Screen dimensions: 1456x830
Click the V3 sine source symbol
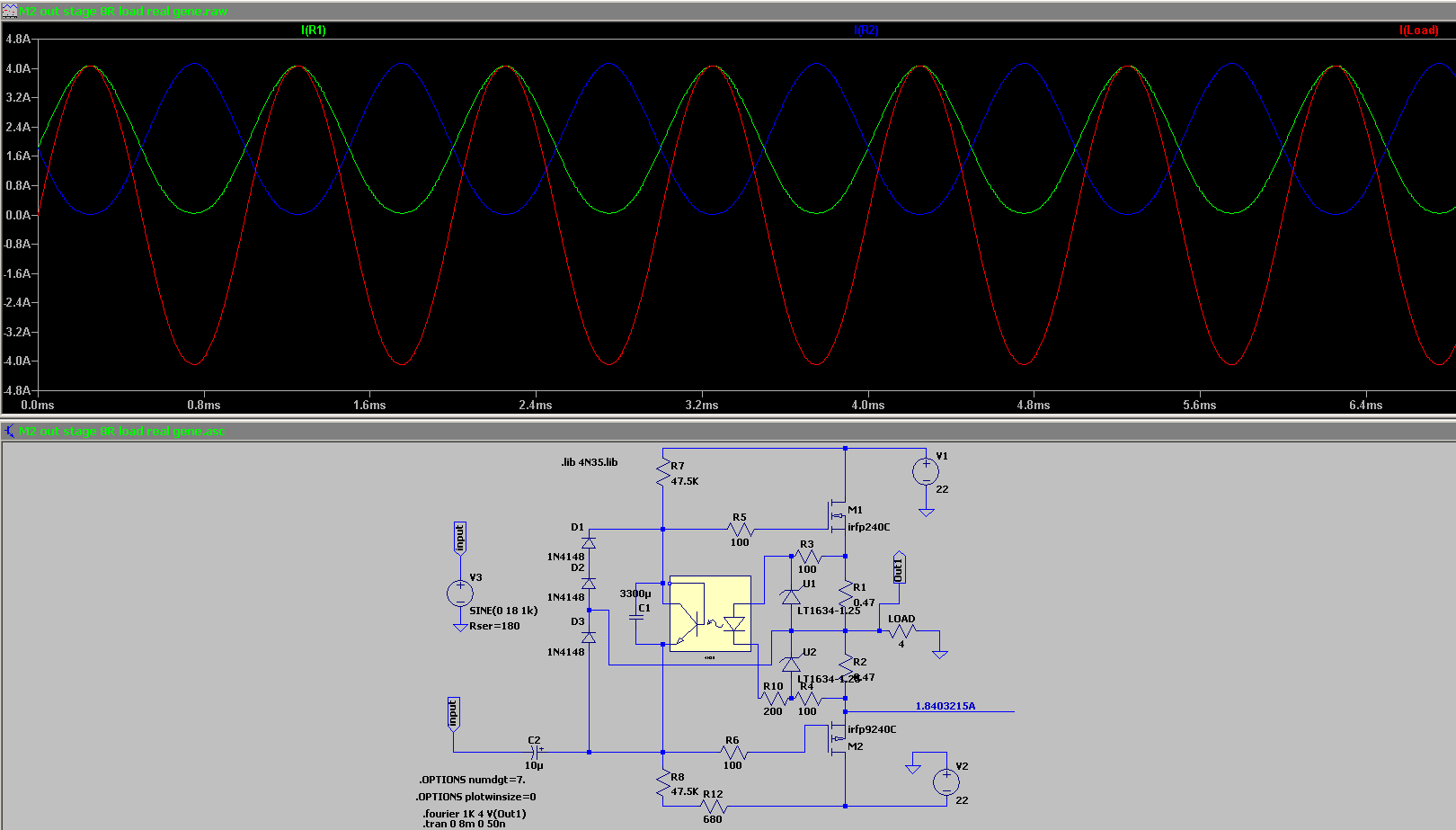(x=460, y=593)
